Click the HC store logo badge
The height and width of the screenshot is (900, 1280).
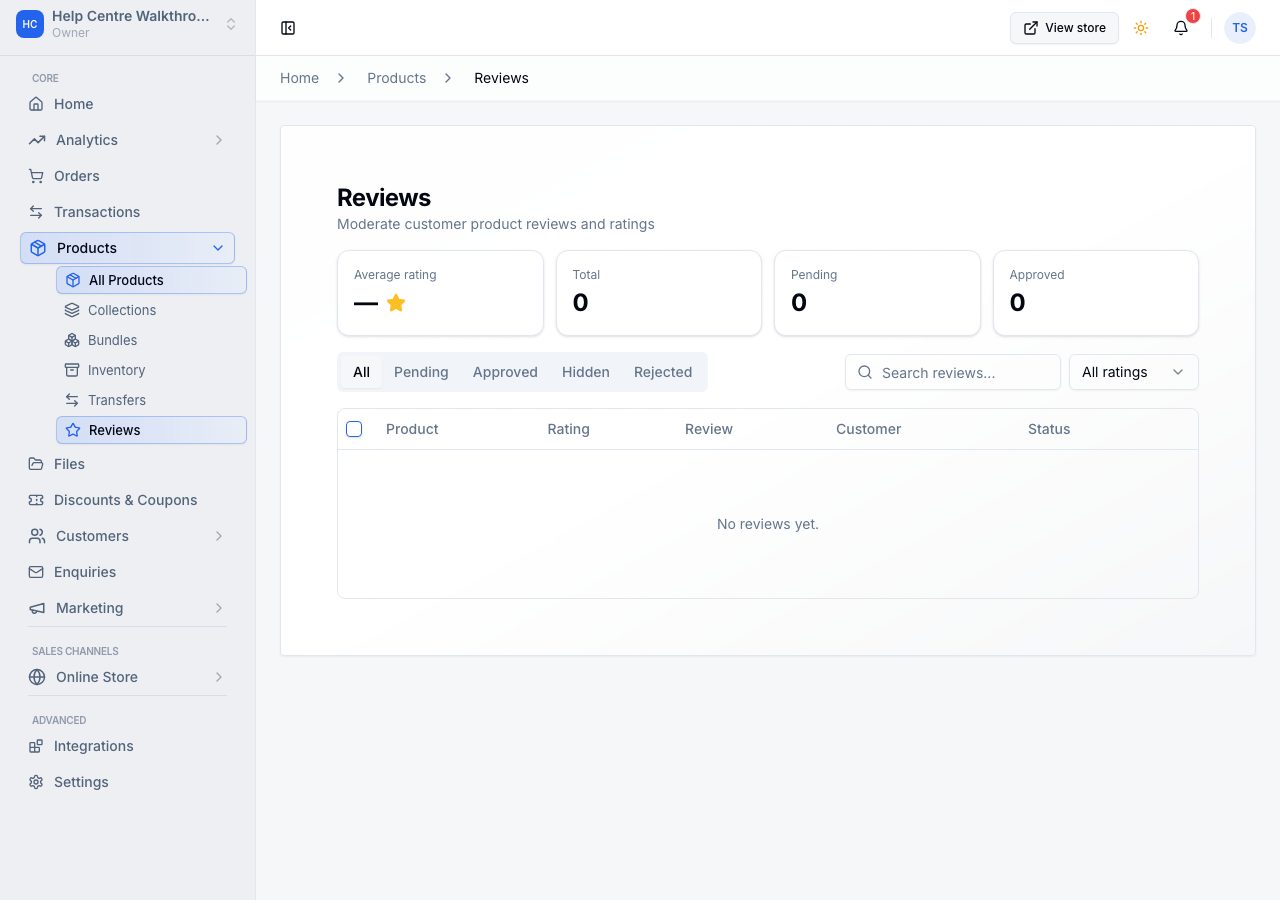pyautogui.click(x=30, y=24)
